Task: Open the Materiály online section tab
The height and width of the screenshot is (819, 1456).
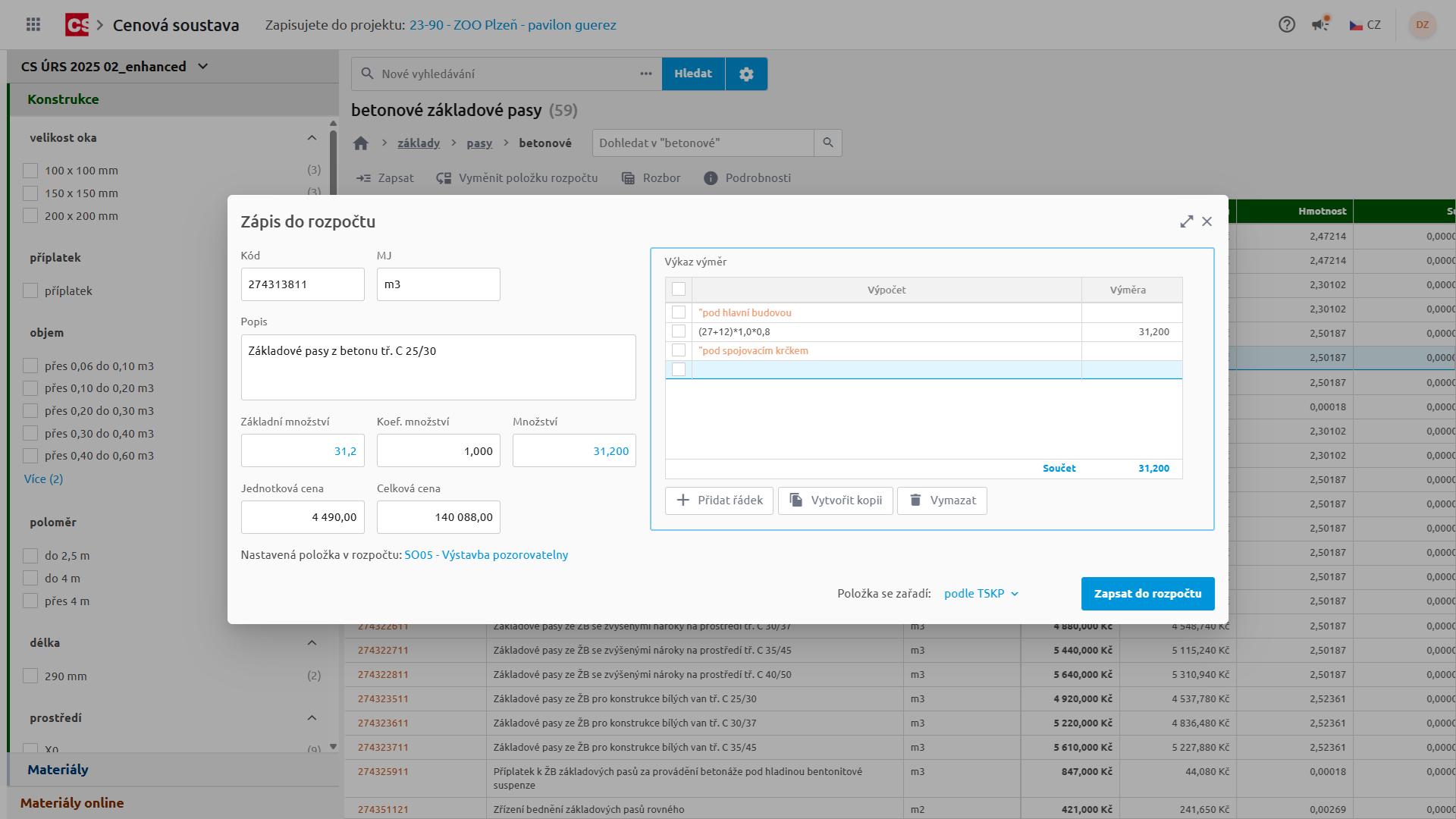Action: coord(72,803)
